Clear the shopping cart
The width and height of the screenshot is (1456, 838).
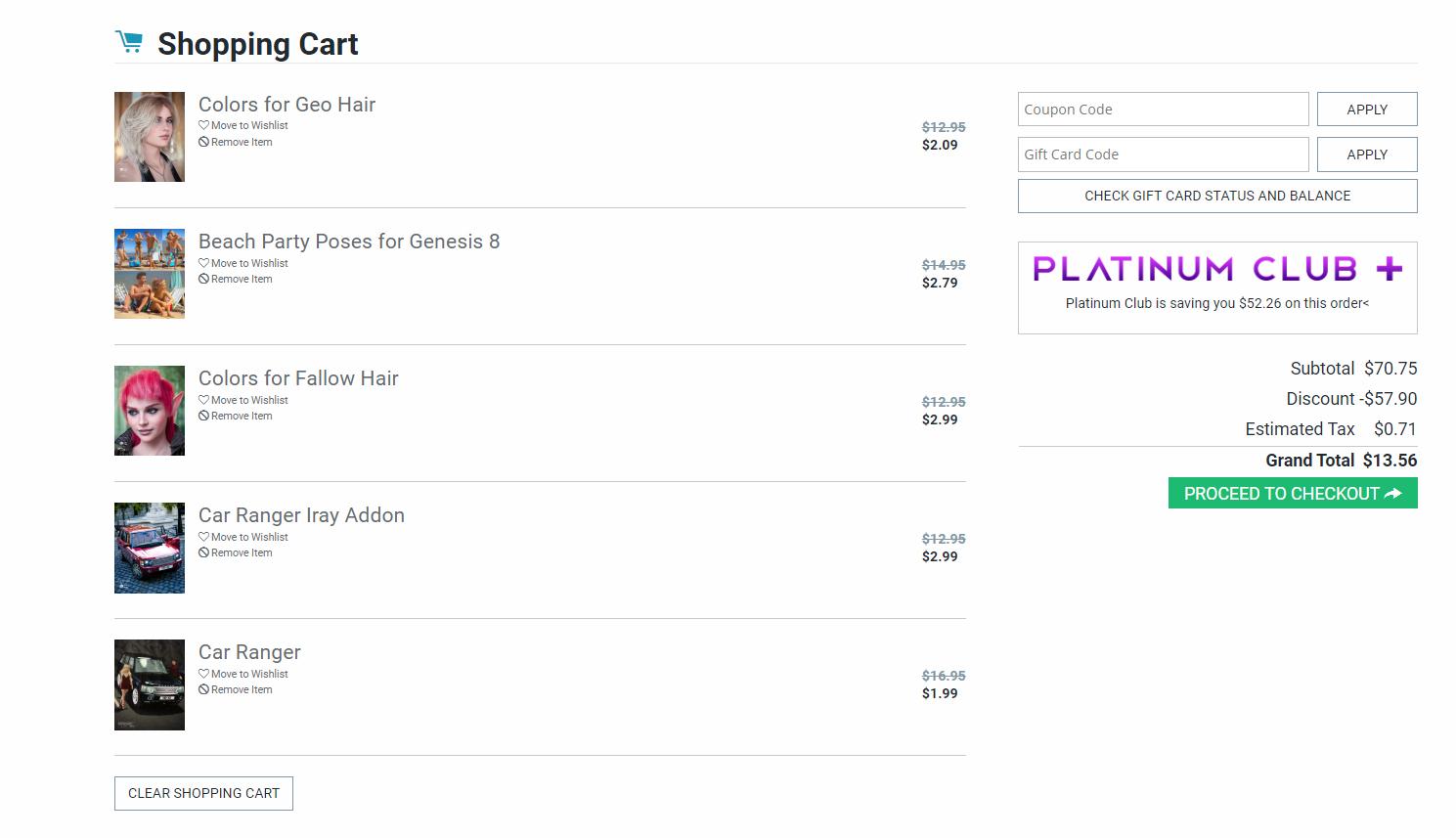203,793
